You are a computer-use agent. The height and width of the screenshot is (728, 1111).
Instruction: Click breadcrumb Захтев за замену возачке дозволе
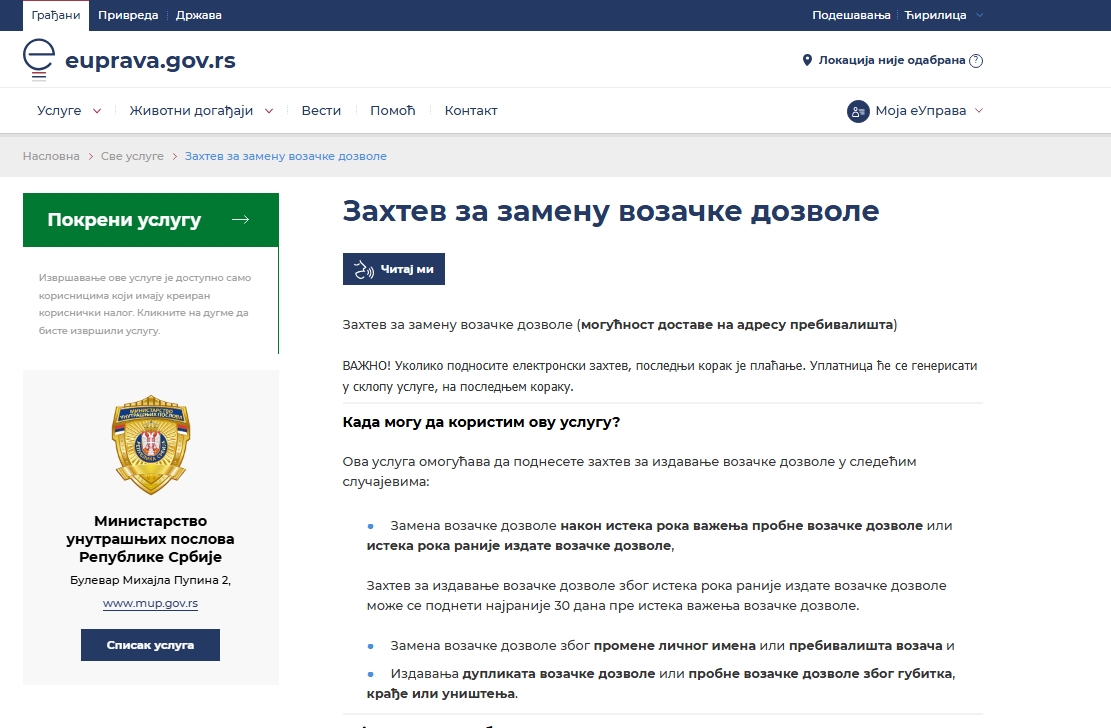(286, 156)
